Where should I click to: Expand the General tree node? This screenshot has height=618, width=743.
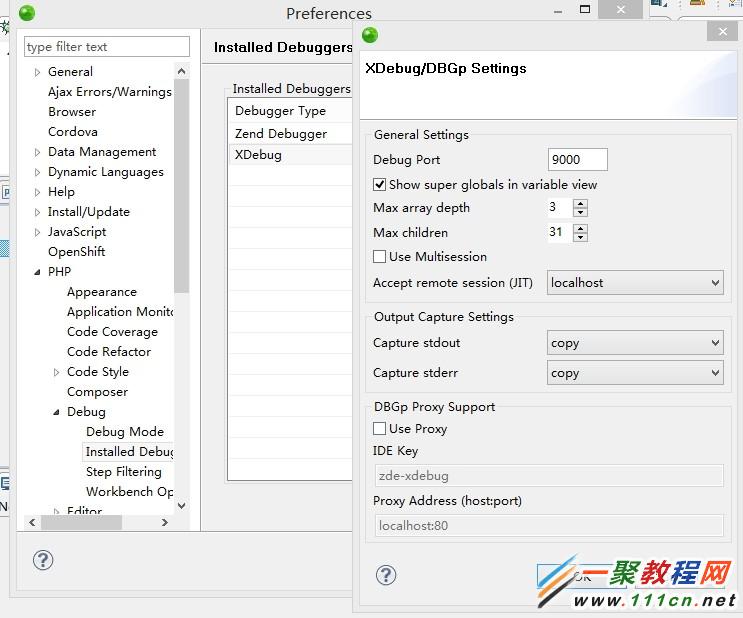tap(37, 72)
